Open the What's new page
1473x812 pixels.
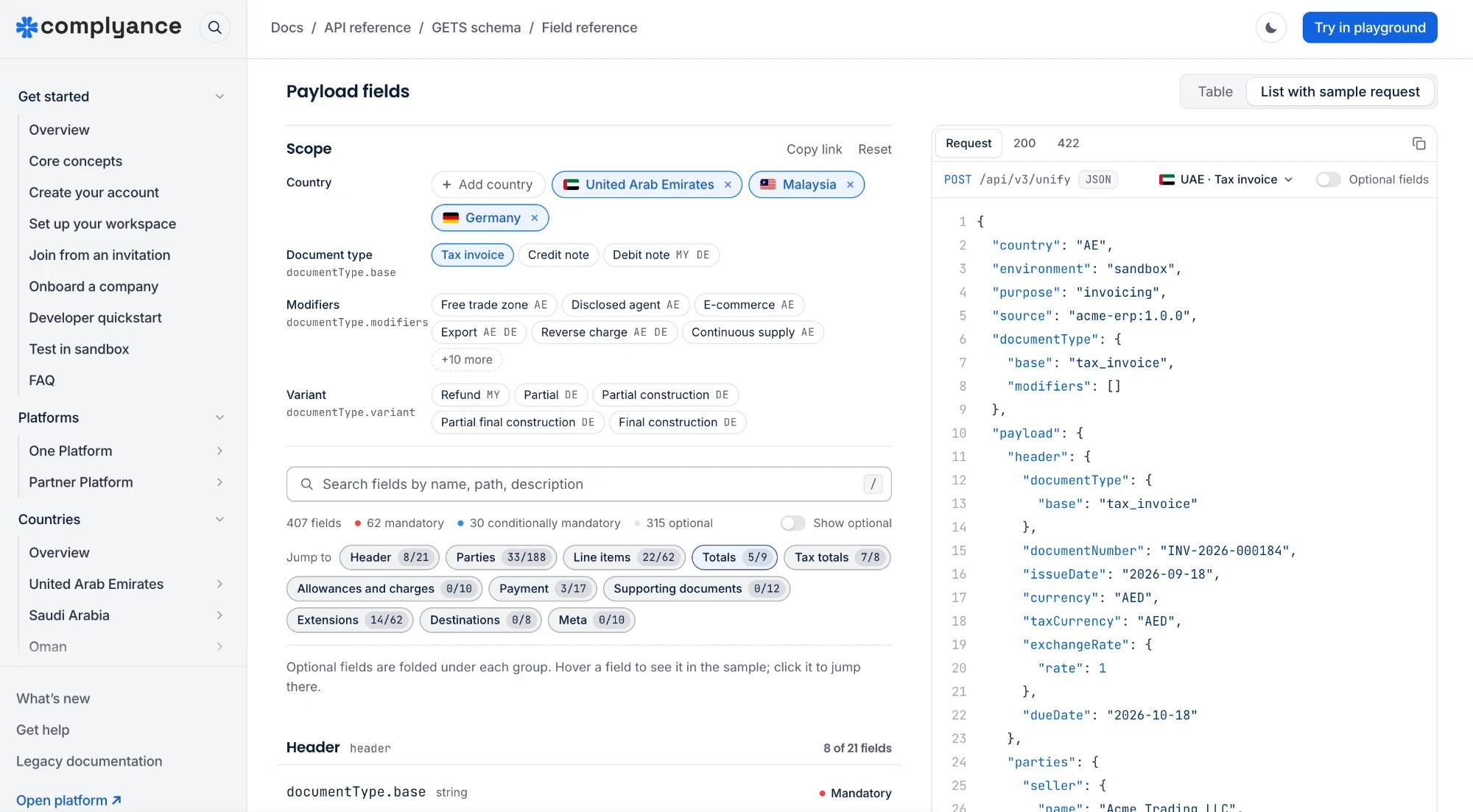click(53, 699)
